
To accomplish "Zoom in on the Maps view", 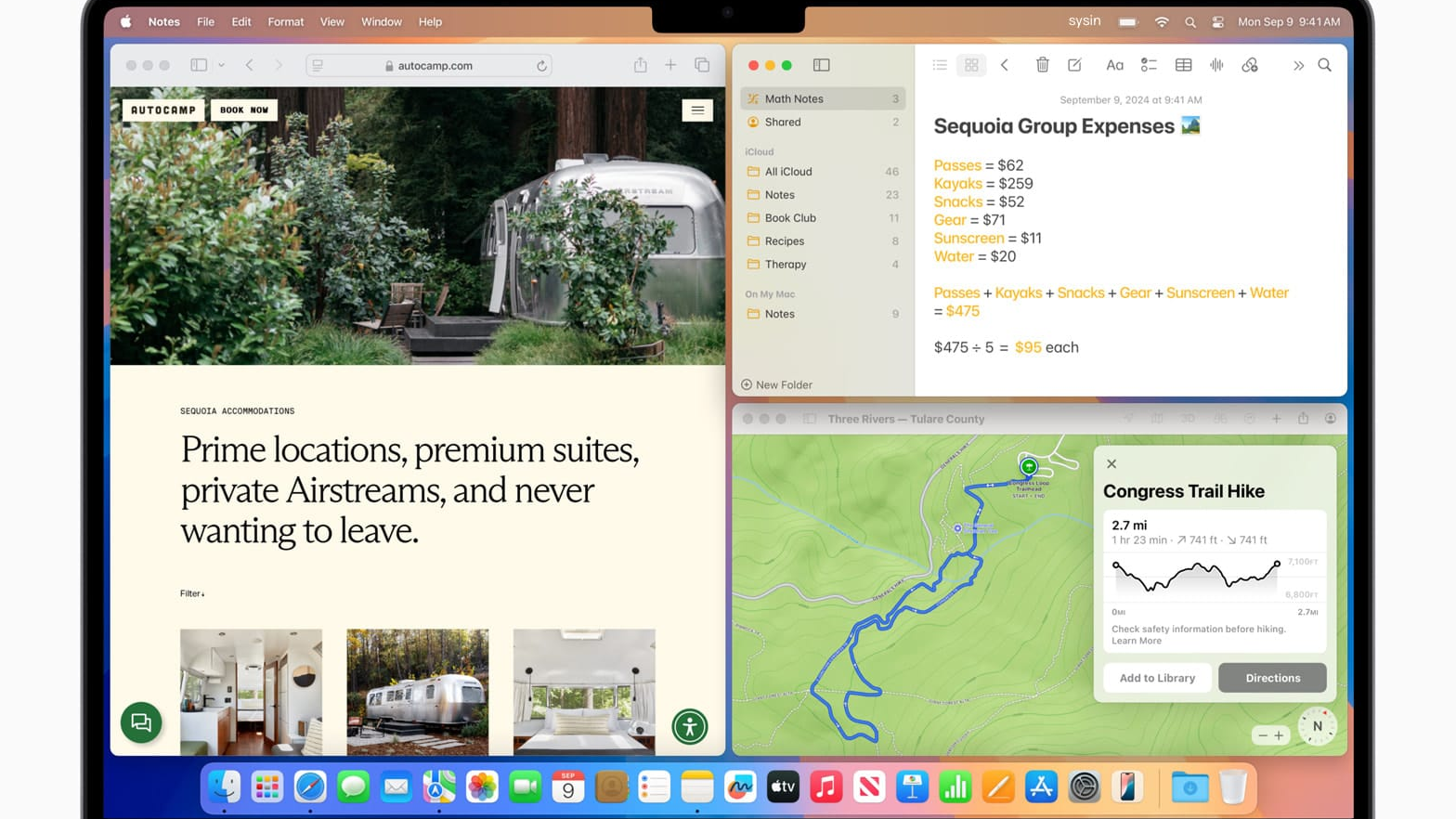I will point(1279,735).
